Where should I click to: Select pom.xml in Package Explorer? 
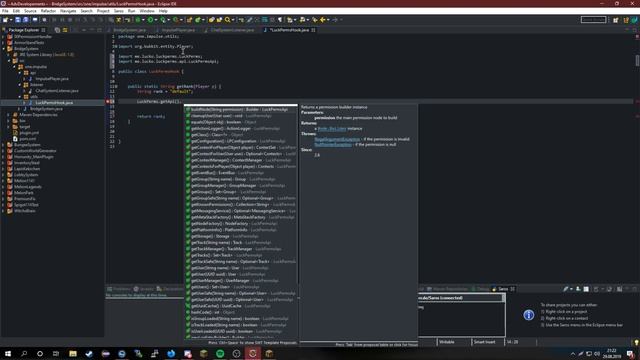27,139
